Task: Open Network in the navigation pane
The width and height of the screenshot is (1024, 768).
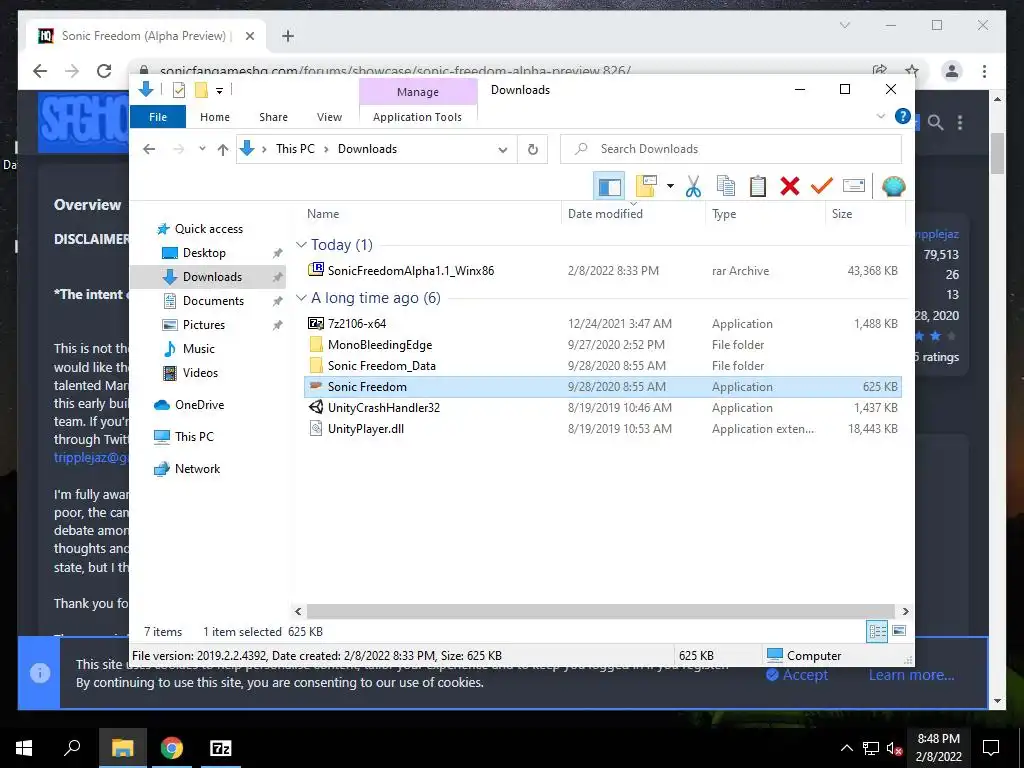Action: tap(197, 469)
